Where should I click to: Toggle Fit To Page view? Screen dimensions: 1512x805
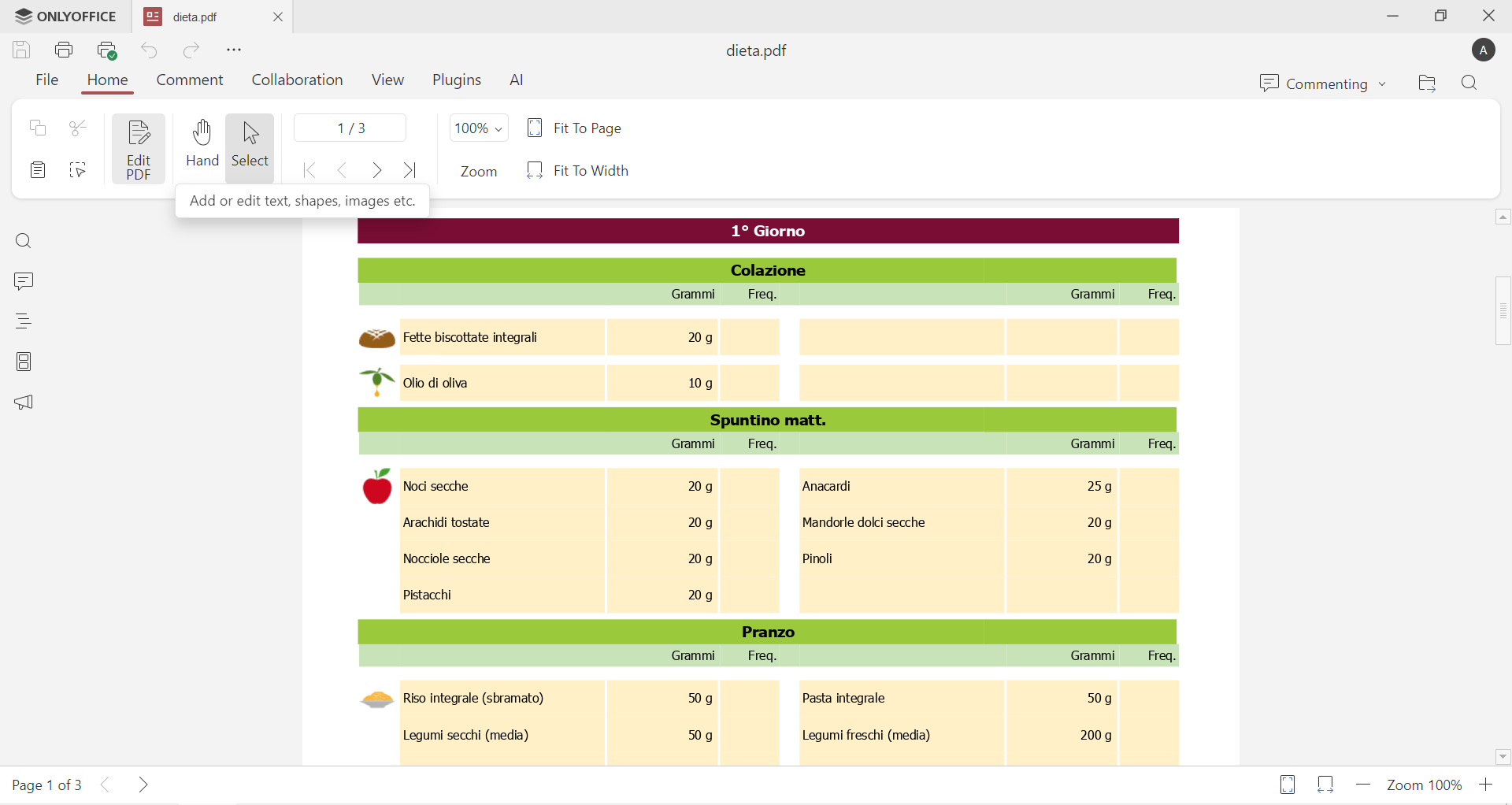(x=575, y=128)
